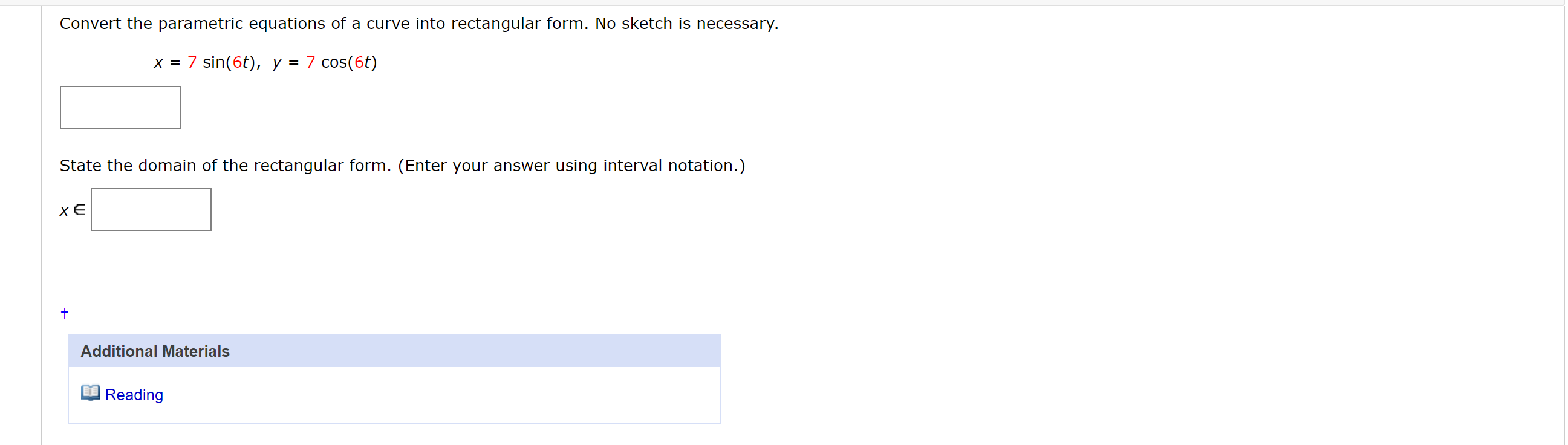Click the red 6 inside sin(6t)
1568x445 pixels.
point(238,62)
